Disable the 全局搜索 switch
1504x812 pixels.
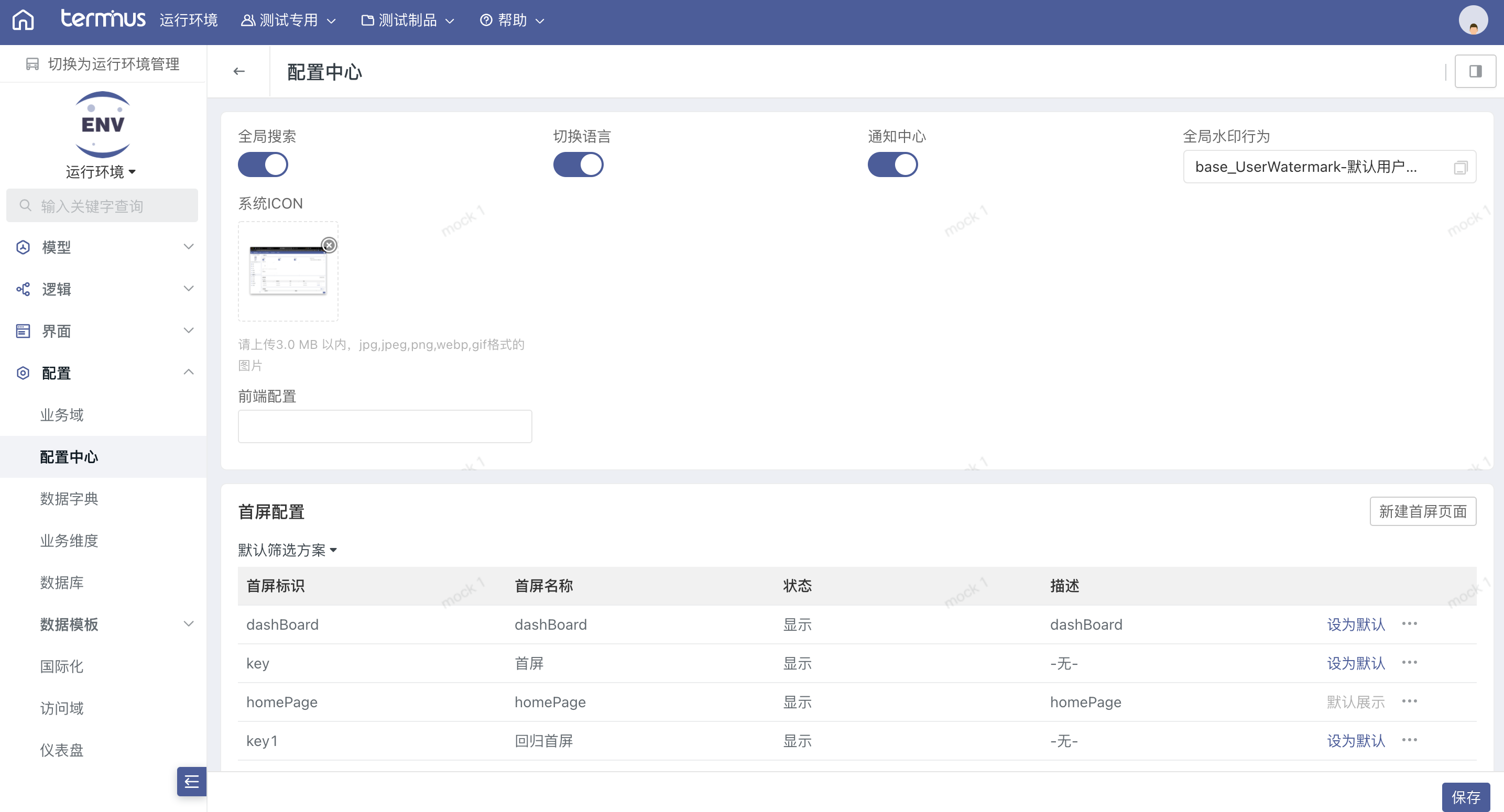[263, 164]
